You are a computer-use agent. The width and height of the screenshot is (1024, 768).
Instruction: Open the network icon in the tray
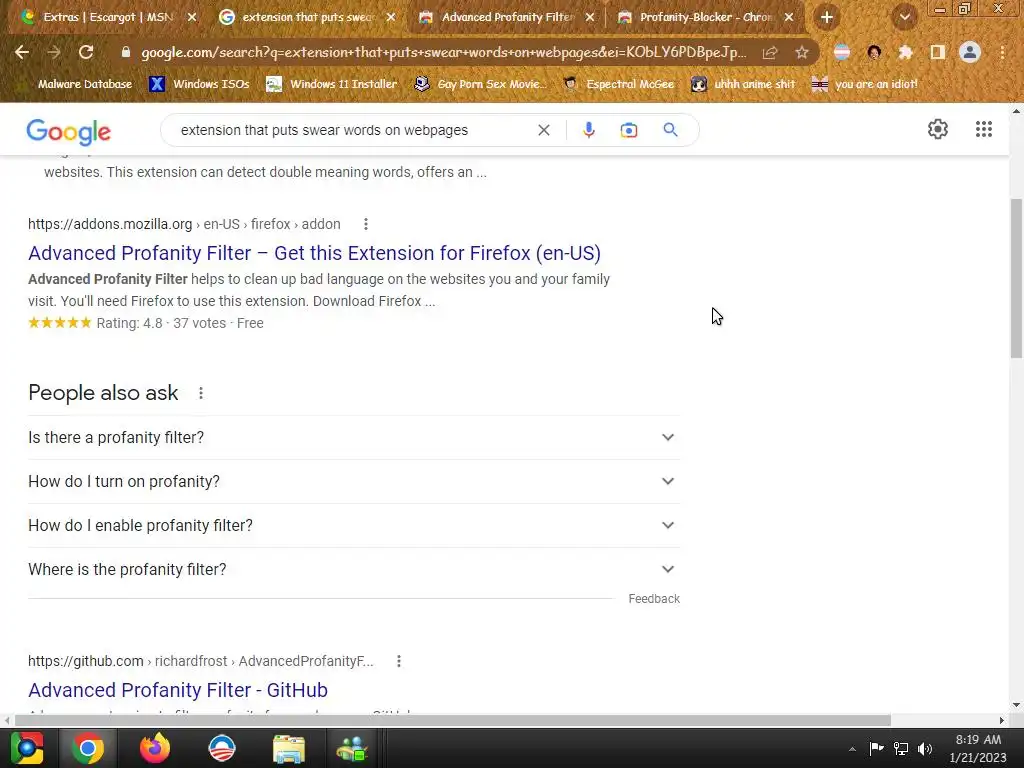coord(901,748)
